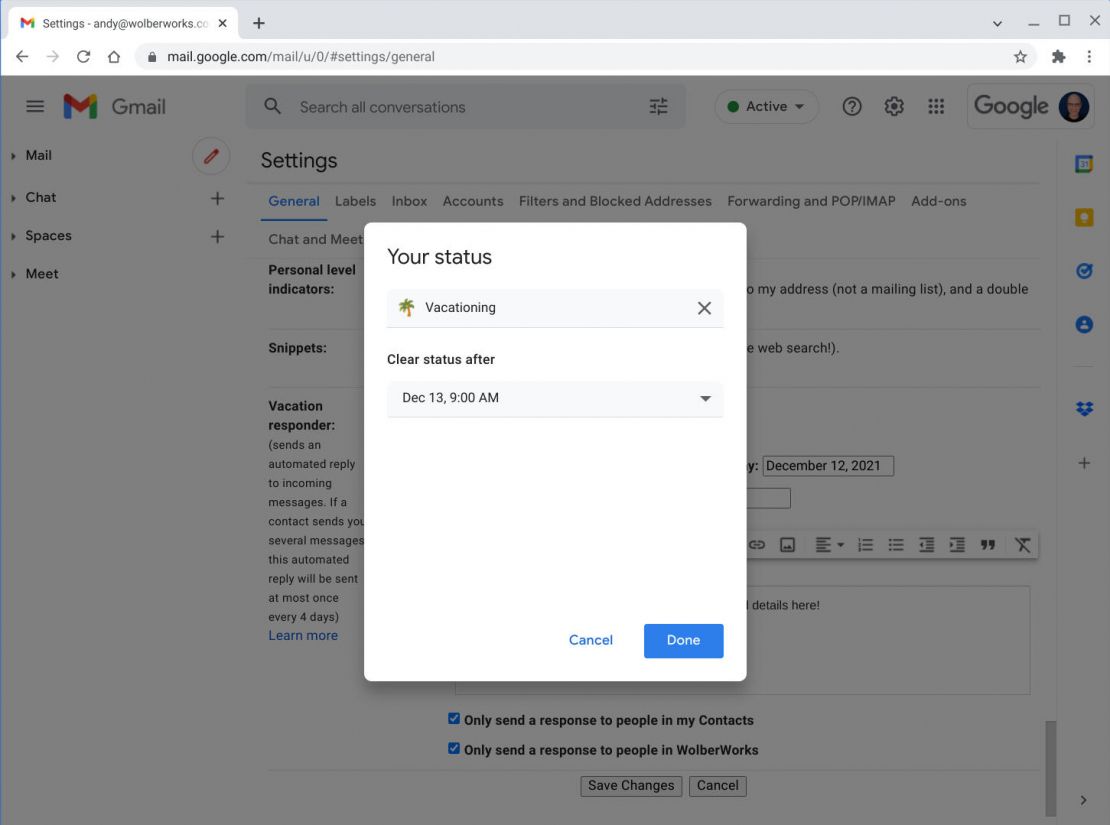Switch to the Accounts settings tab
This screenshot has width=1110, height=825.
[472, 200]
